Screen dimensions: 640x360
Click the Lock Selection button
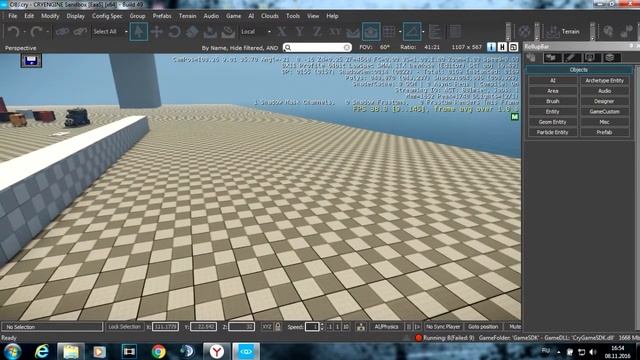tap(124, 327)
